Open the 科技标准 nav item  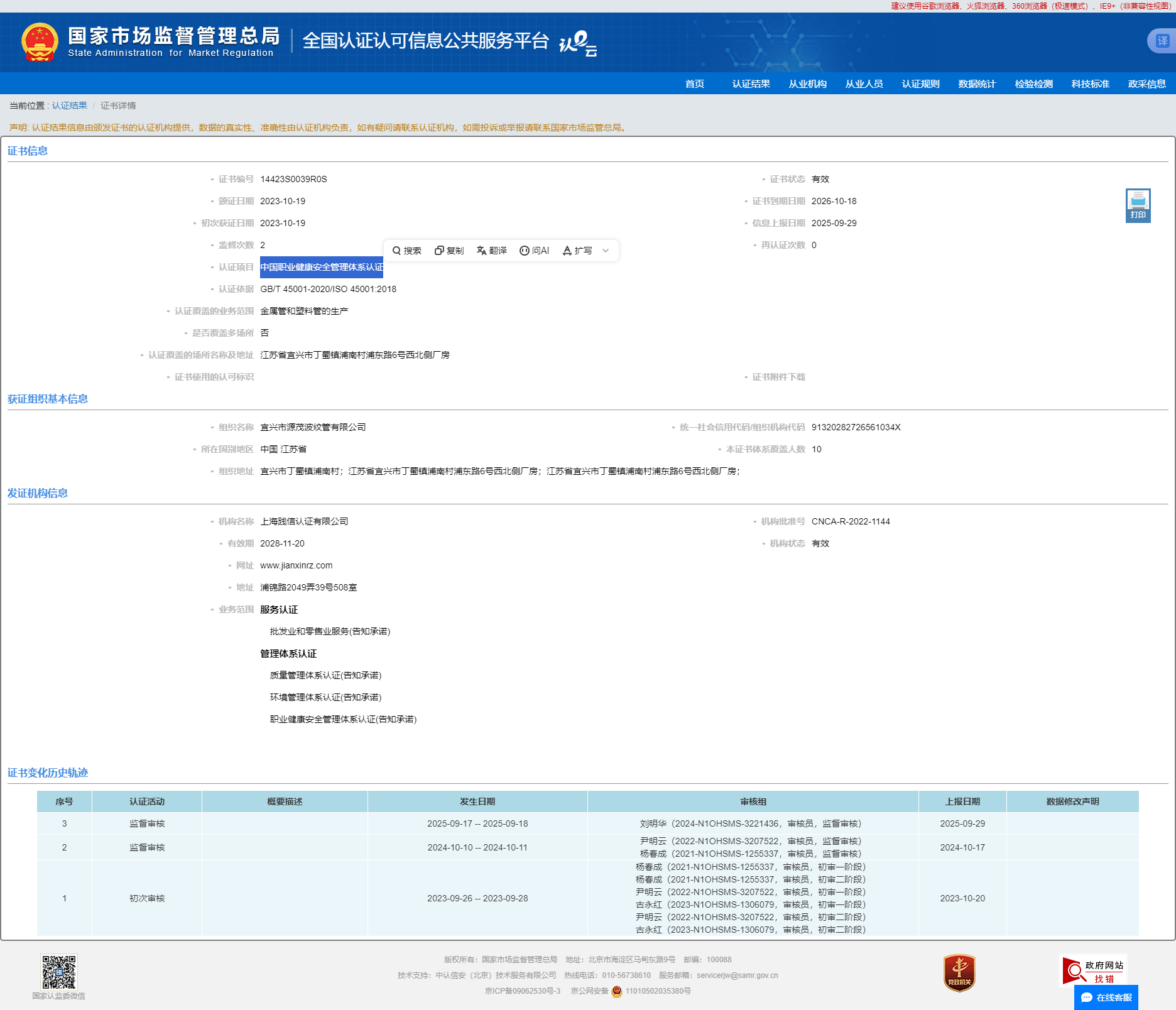click(1090, 84)
